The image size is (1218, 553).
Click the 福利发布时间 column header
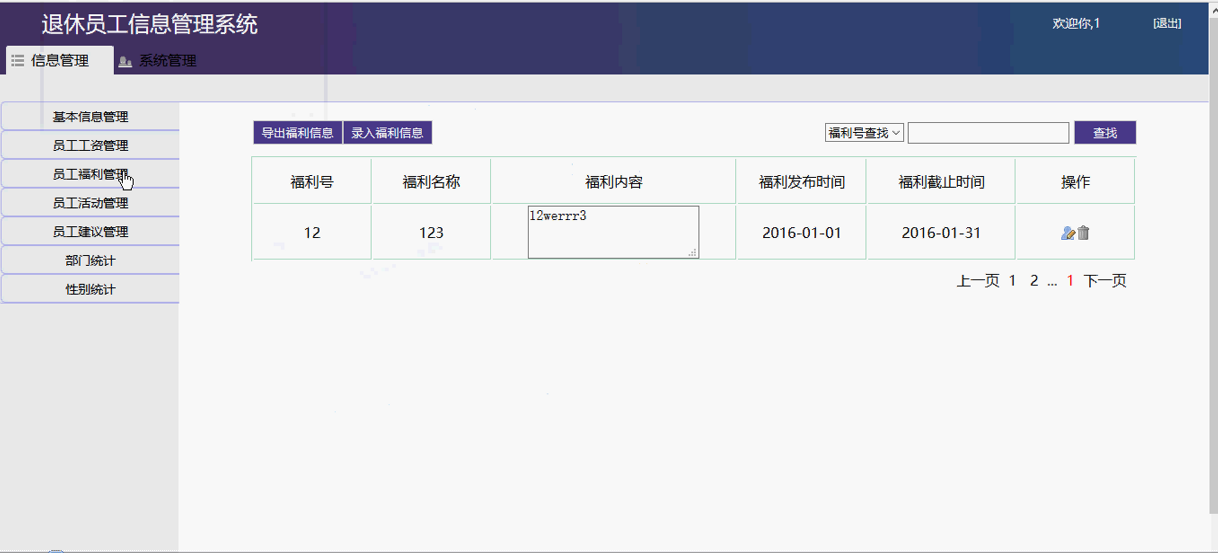(802, 182)
